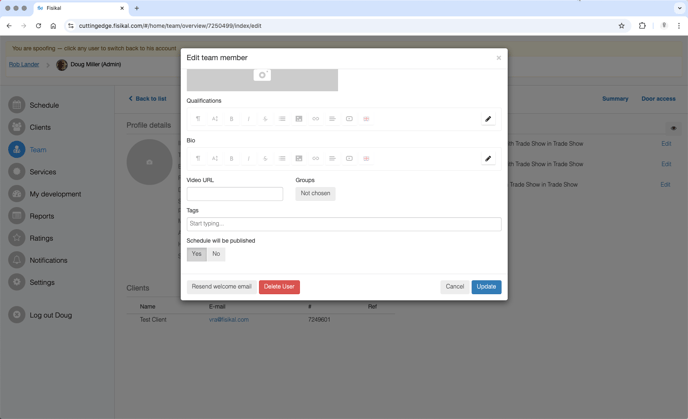Screen dimensions: 688x419
Task: Click the client number 7249601
Action: 319,320
